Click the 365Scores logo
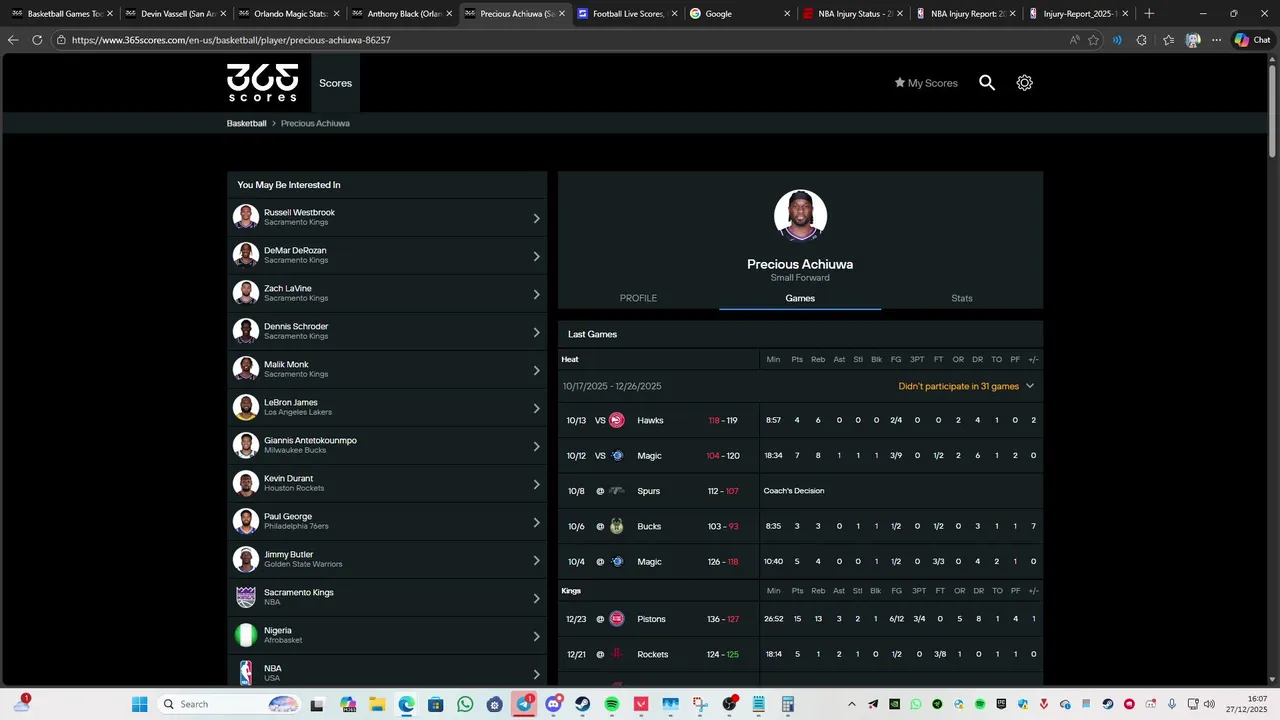The image size is (1280, 720). click(263, 83)
